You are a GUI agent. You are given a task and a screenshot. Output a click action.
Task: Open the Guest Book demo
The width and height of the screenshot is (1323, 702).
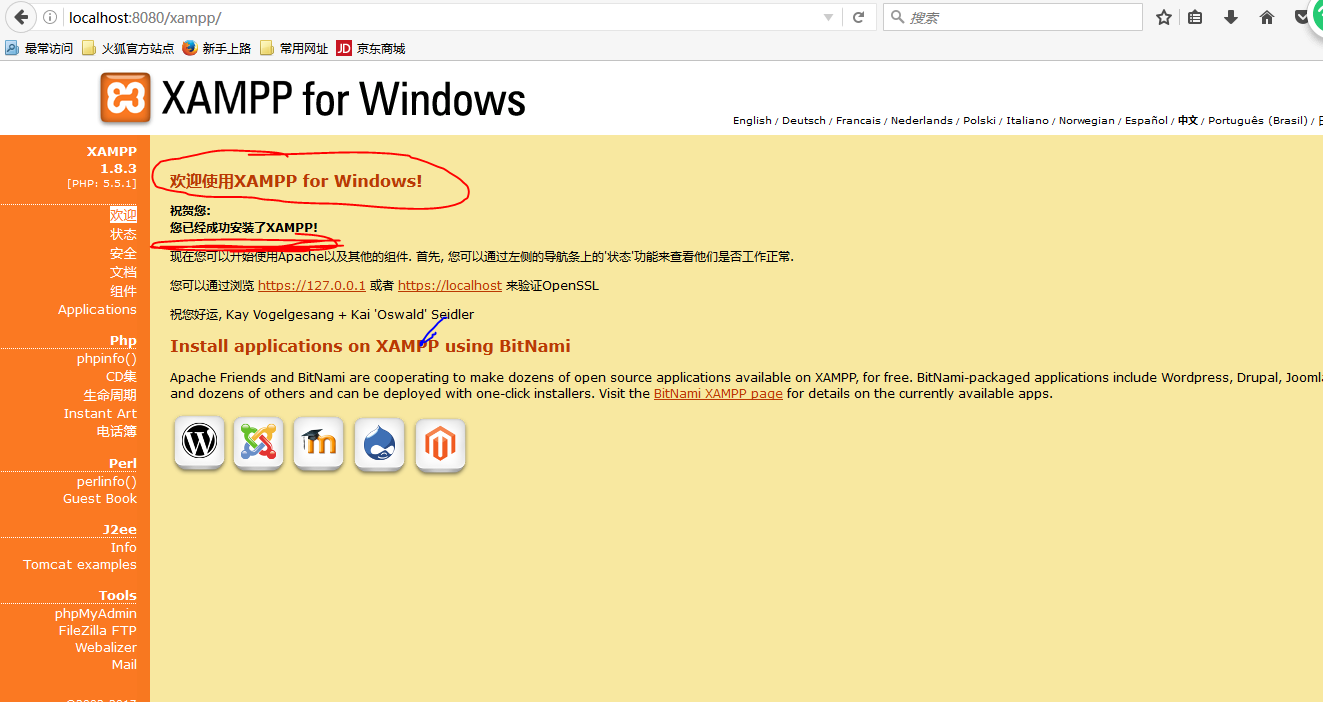point(100,499)
